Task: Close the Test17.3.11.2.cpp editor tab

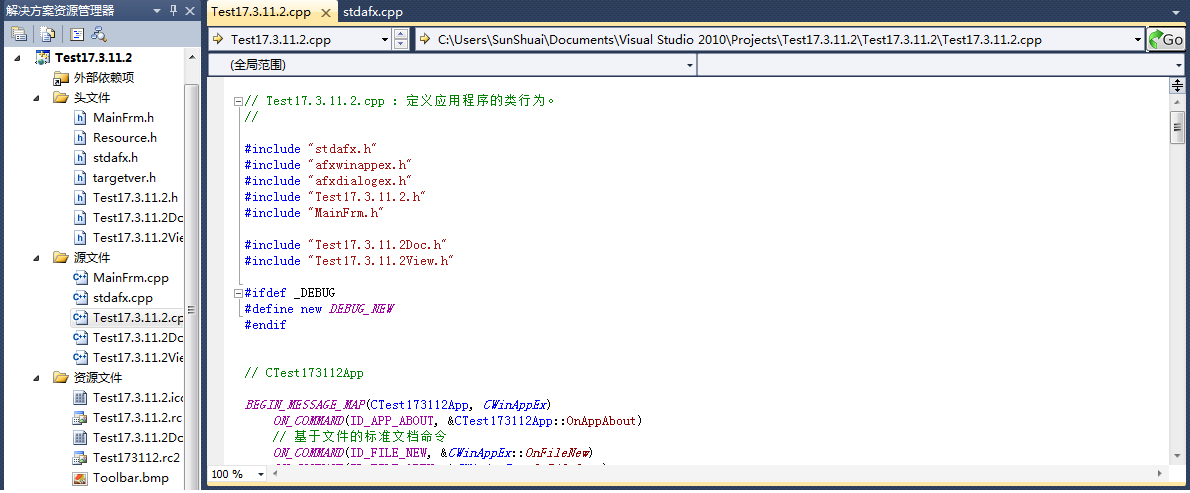Action: 326,12
